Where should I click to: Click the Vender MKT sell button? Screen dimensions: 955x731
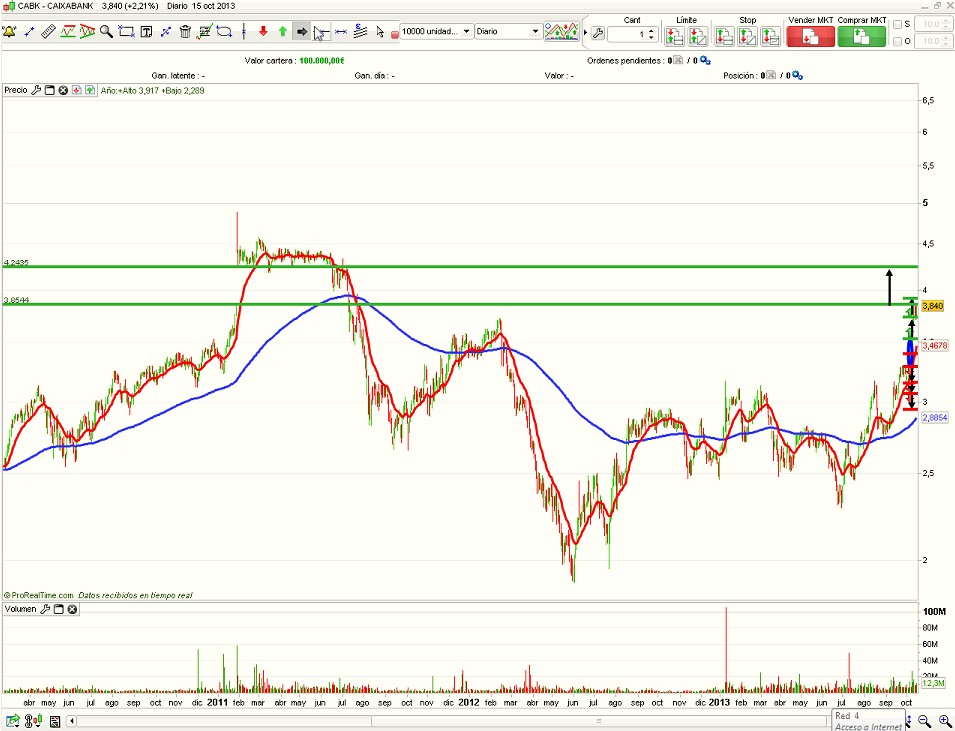(x=810, y=37)
